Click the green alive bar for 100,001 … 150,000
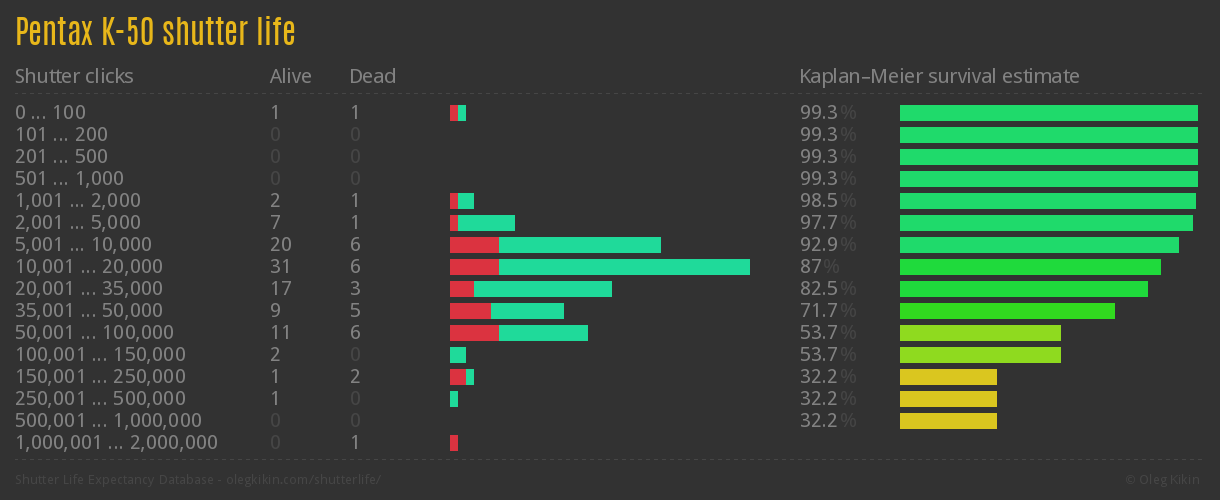Screen dimensions: 1220x500 [458, 355]
